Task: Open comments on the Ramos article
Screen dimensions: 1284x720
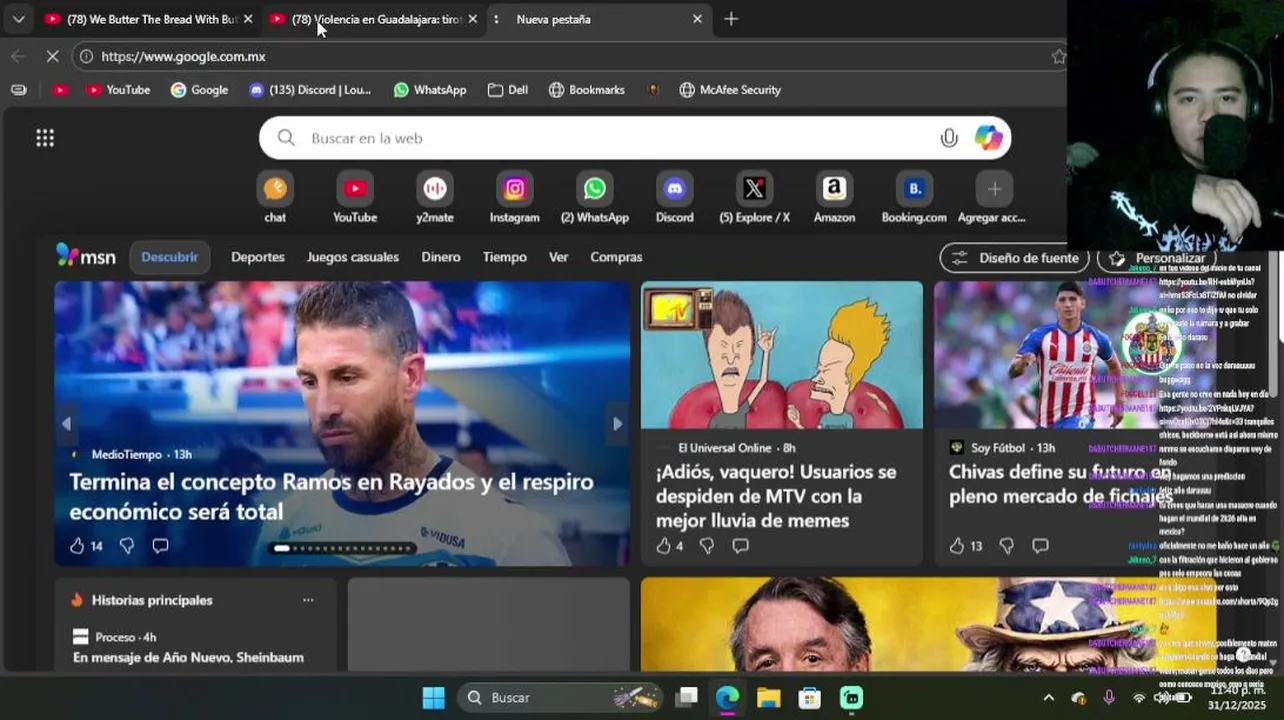Action: [160, 545]
